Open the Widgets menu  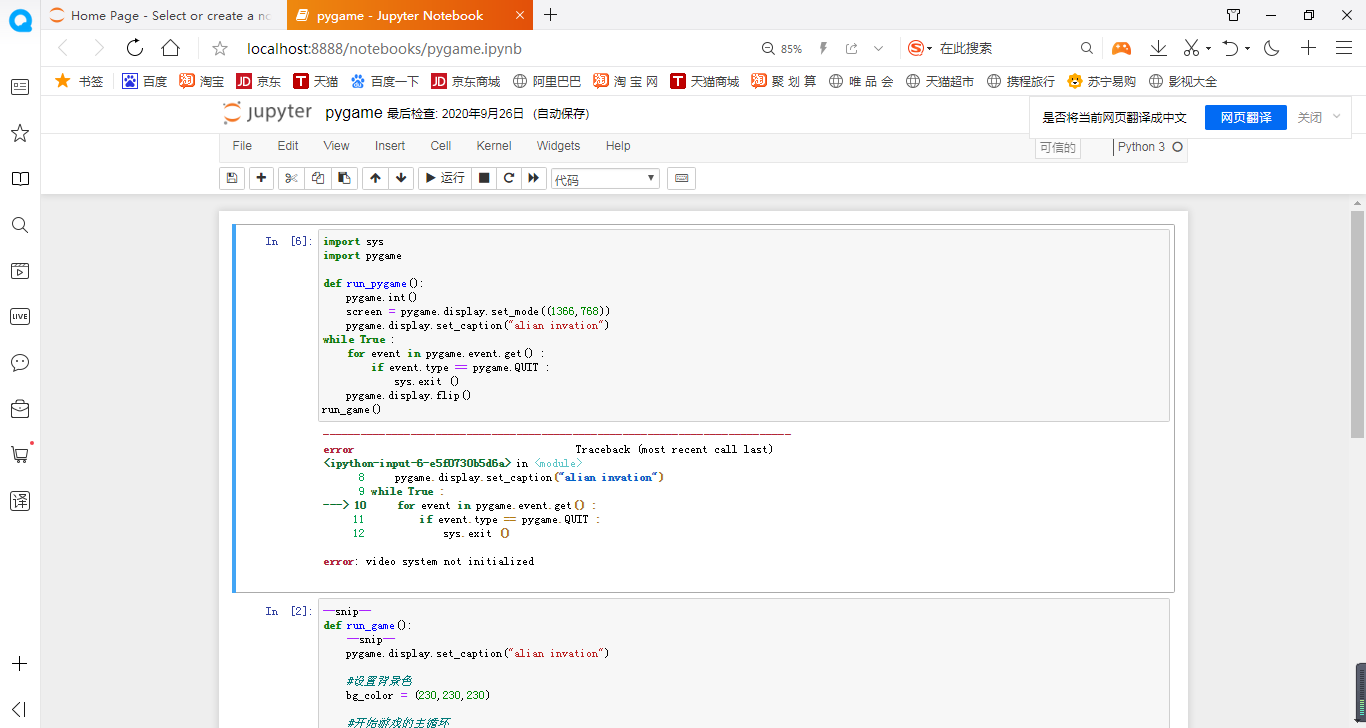(x=558, y=146)
